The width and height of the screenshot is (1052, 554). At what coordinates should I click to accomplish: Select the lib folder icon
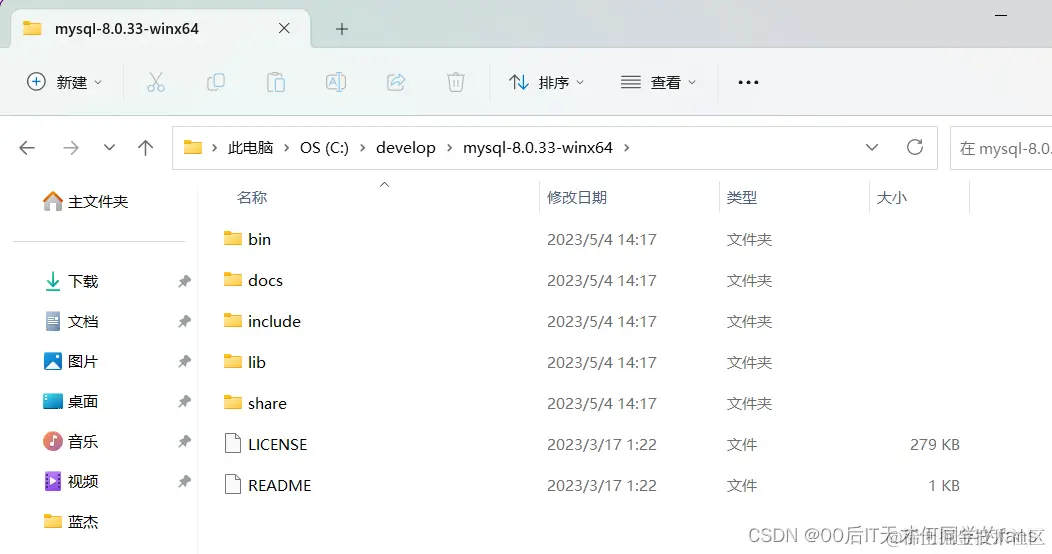pos(233,362)
